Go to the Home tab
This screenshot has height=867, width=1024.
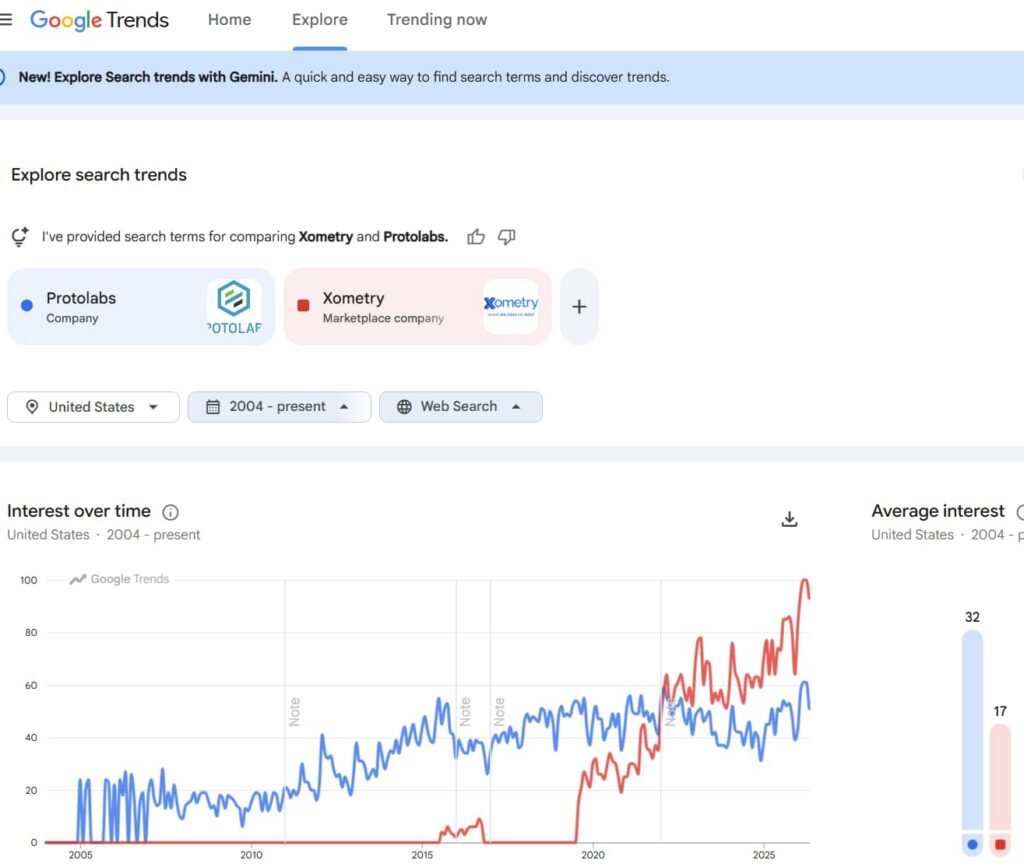point(229,20)
